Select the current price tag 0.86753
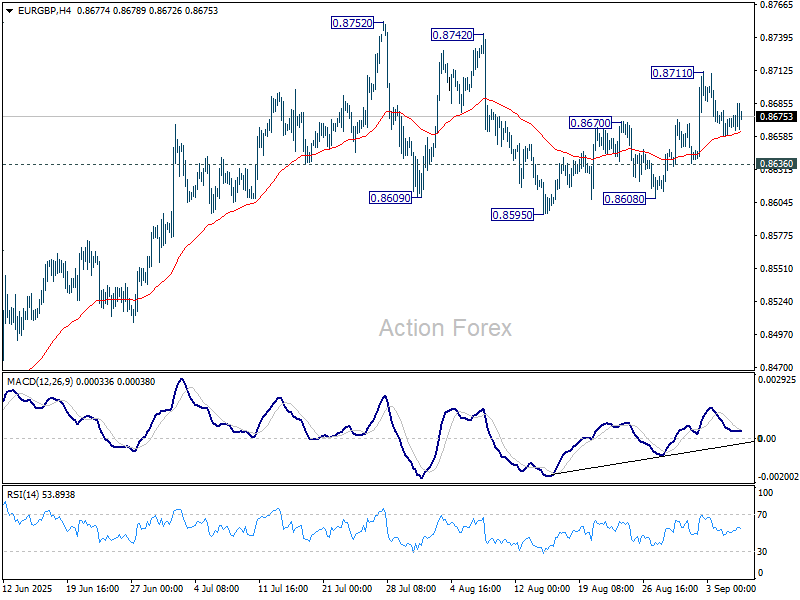 [x=777, y=117]
